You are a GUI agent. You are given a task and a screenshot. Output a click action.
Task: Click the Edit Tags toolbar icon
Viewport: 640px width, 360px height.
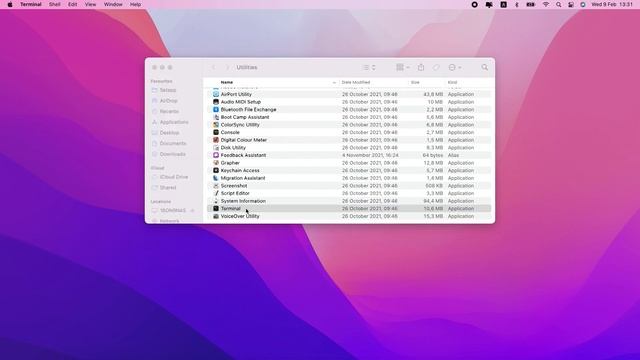point(436,67)
